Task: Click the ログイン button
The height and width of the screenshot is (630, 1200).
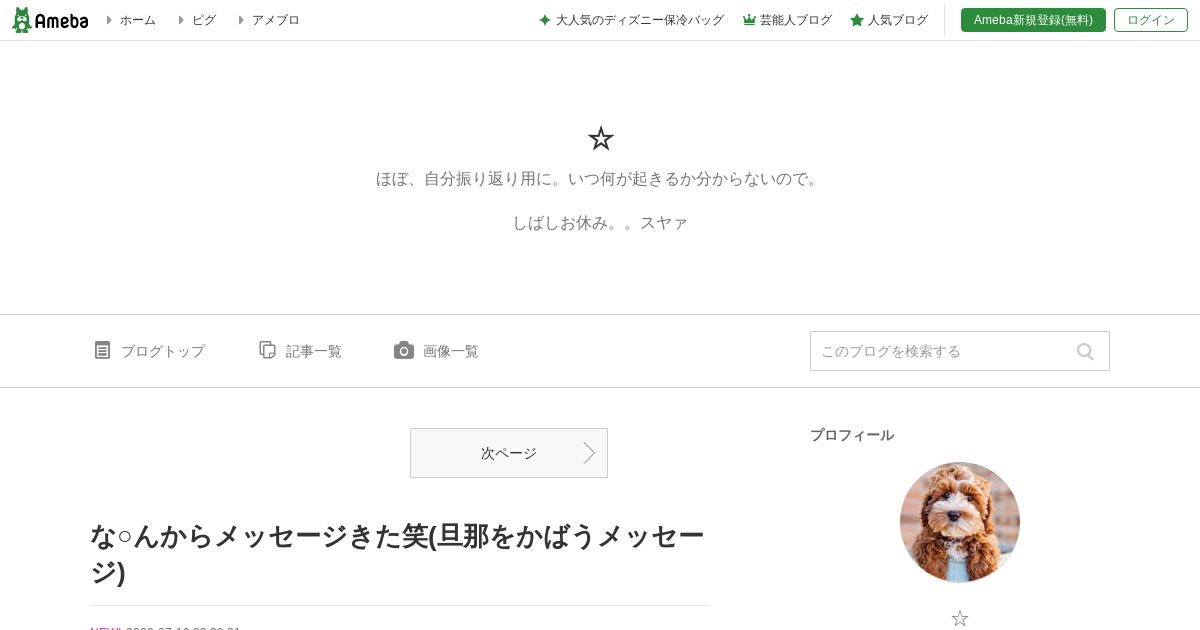Action: pos(1151,20)
